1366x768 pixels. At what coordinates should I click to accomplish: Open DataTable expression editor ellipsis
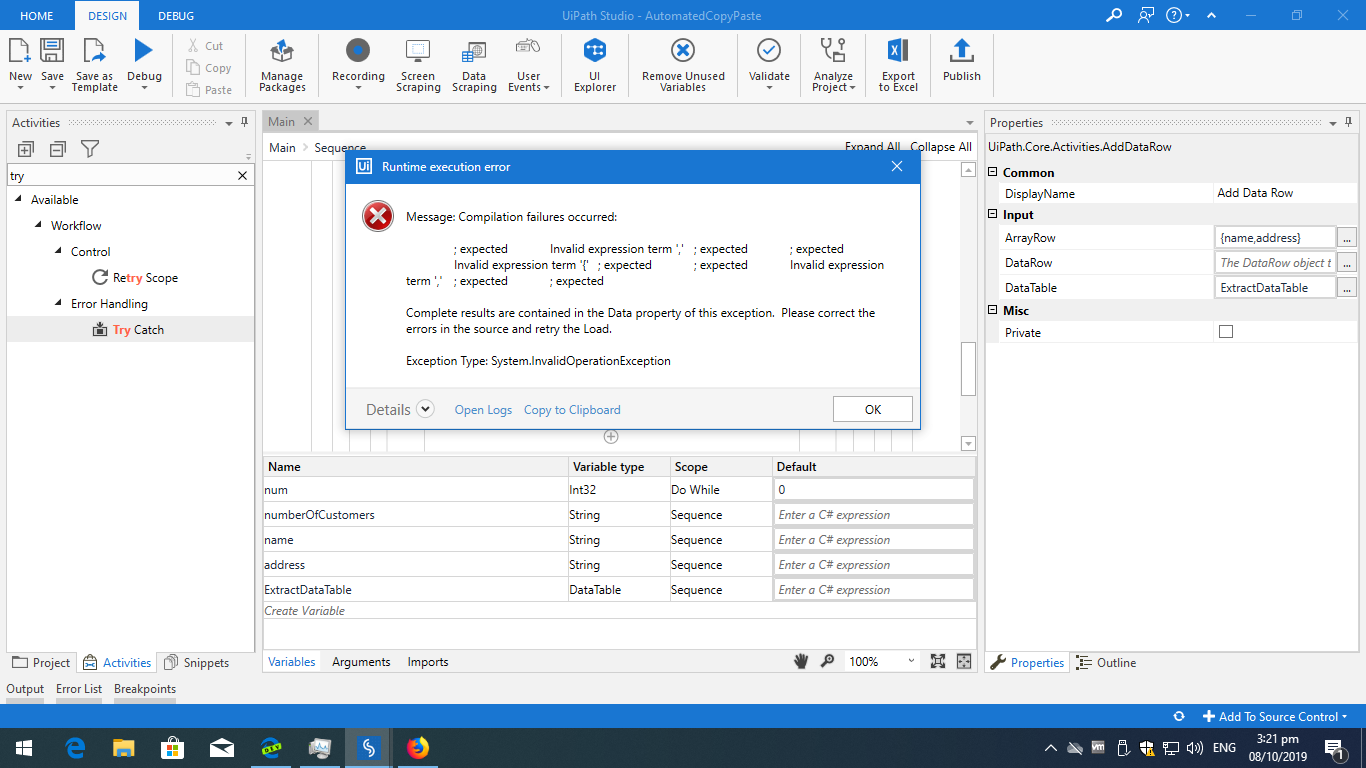1348,288
